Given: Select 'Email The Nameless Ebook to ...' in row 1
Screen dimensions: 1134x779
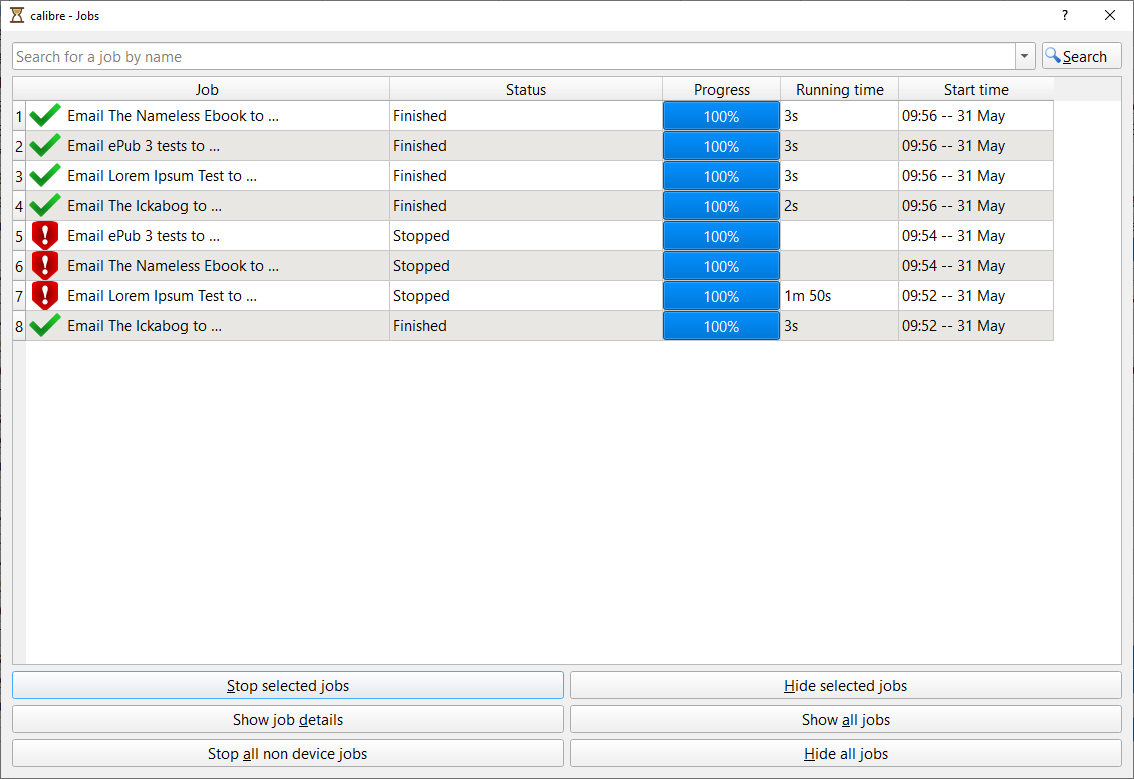Looking at the screenshot, I should point(173,116).
